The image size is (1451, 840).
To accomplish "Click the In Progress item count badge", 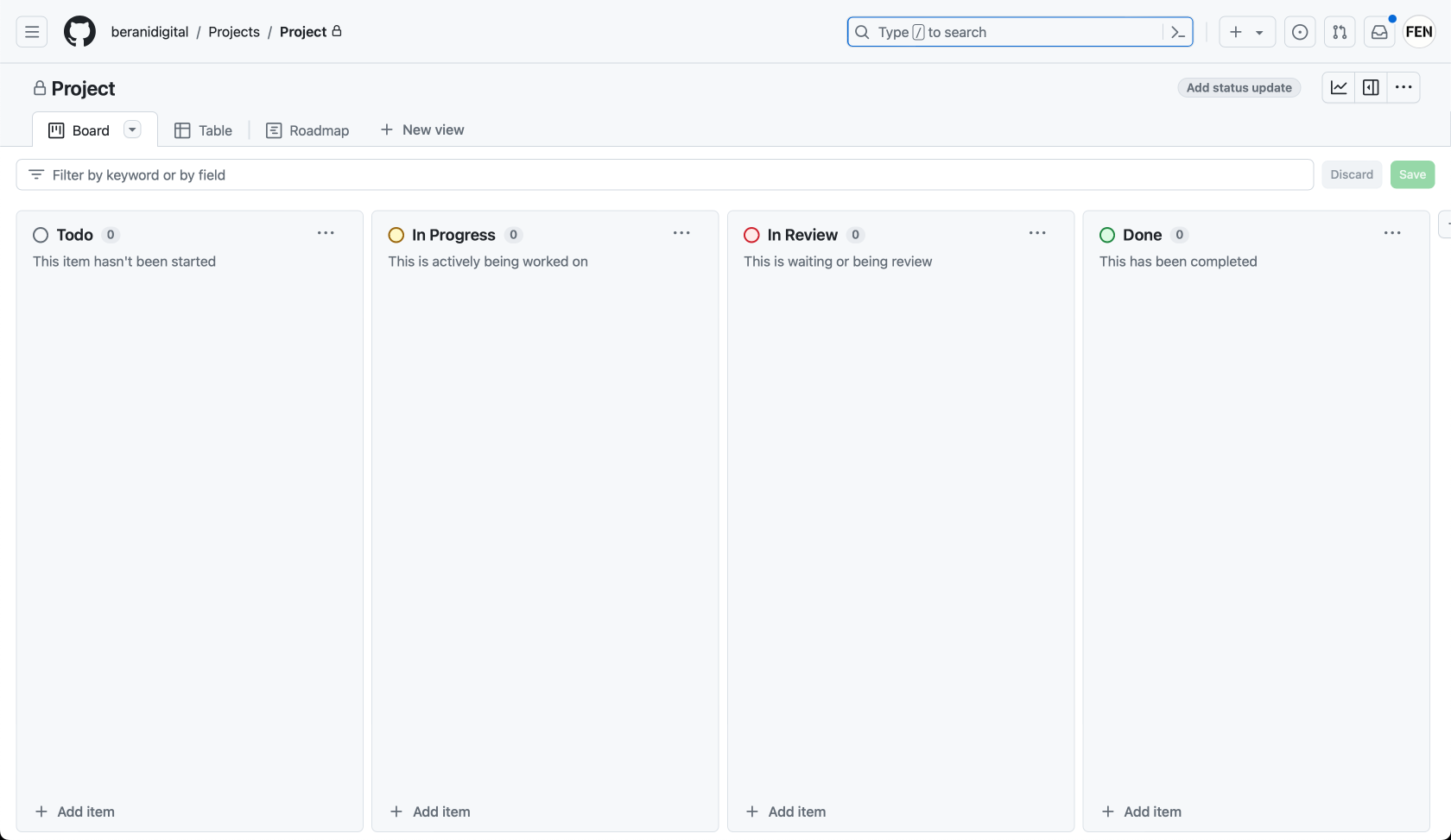I will 513,235.
